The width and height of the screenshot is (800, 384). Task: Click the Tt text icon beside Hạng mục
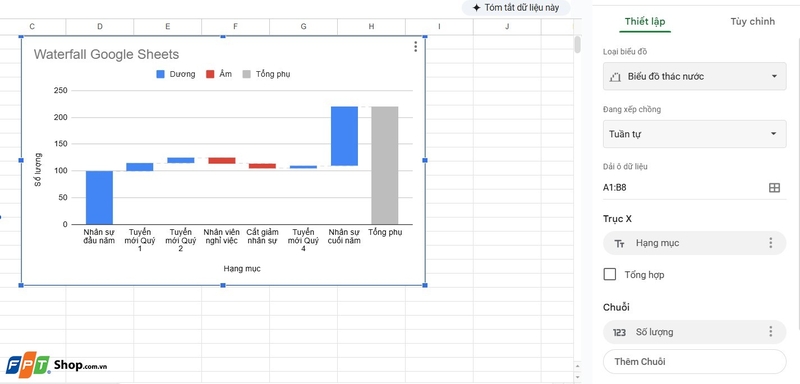coord(619,244)
